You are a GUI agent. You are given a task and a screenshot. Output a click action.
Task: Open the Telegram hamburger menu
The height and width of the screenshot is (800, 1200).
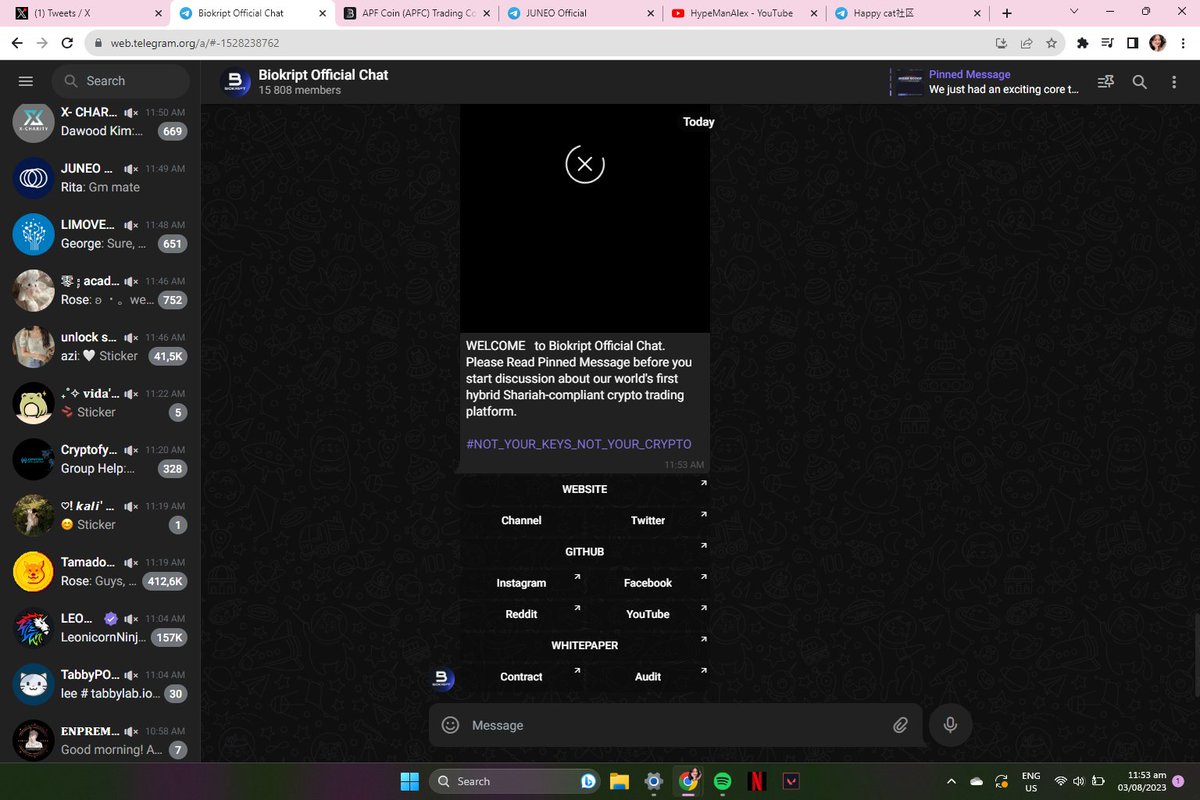click(x=26, y=81)
